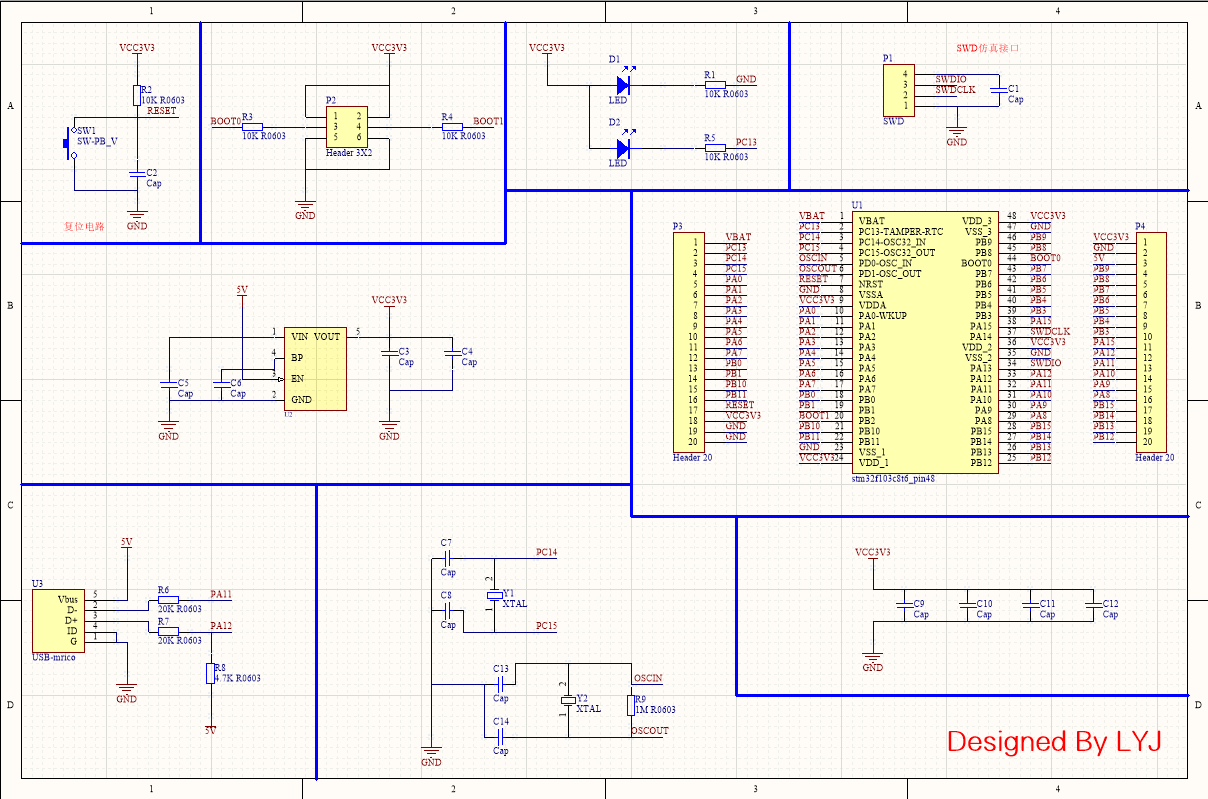Select LED D1 diode symbol

click(x=623, y=85)
